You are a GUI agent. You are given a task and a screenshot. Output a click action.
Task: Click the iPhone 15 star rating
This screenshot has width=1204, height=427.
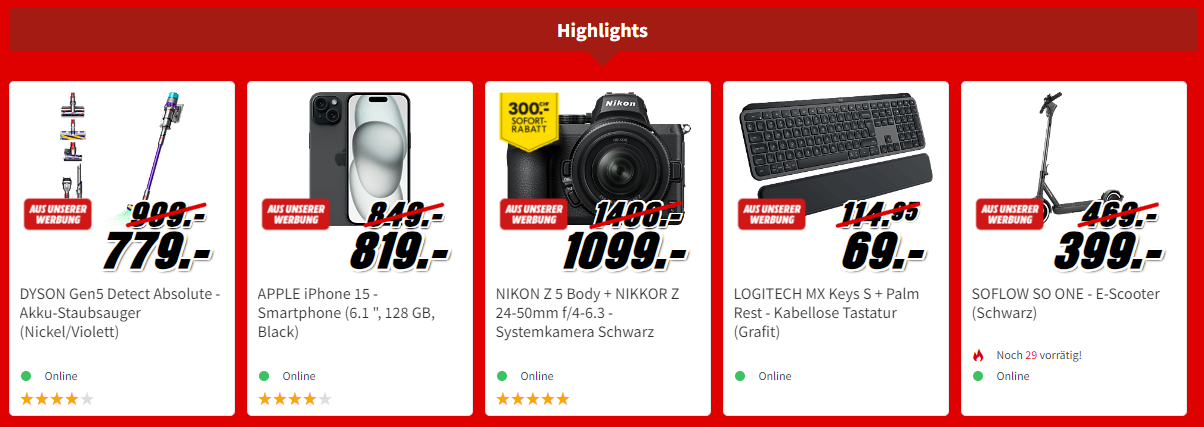295,399
